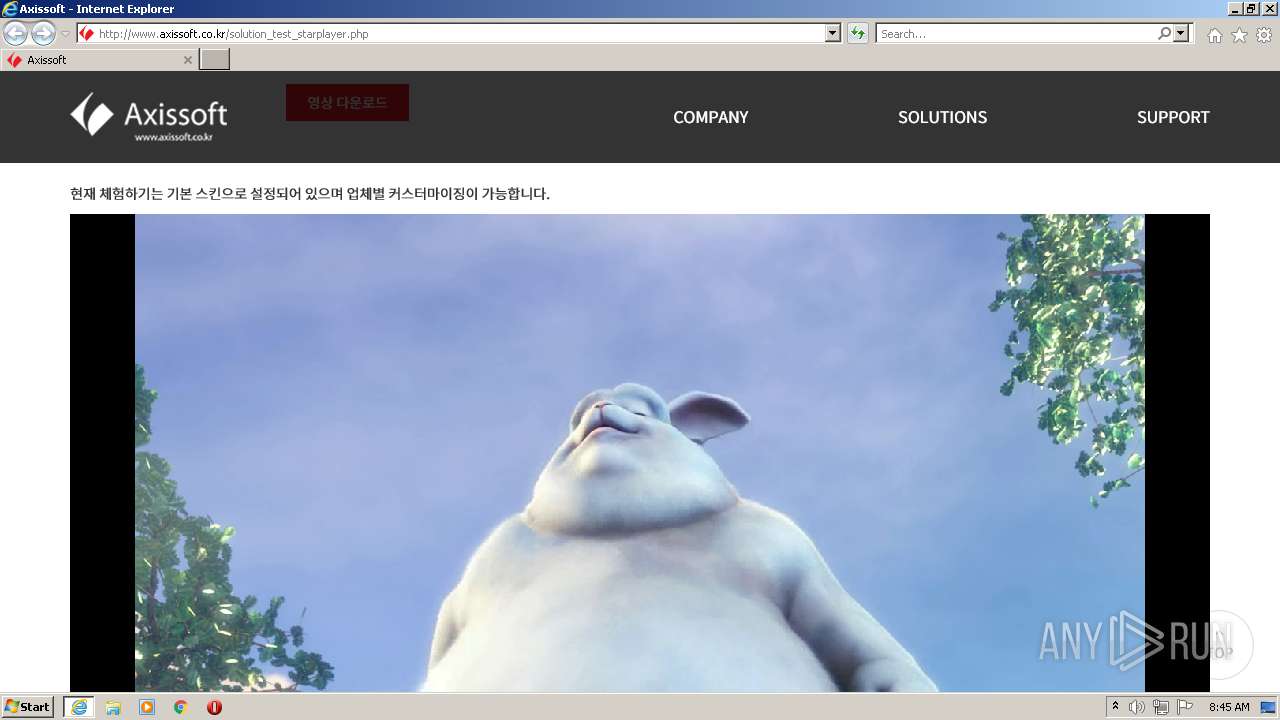The image size is (1280, 720).
Task: Open the media player taskbar icon
Action: pos(147,707)
